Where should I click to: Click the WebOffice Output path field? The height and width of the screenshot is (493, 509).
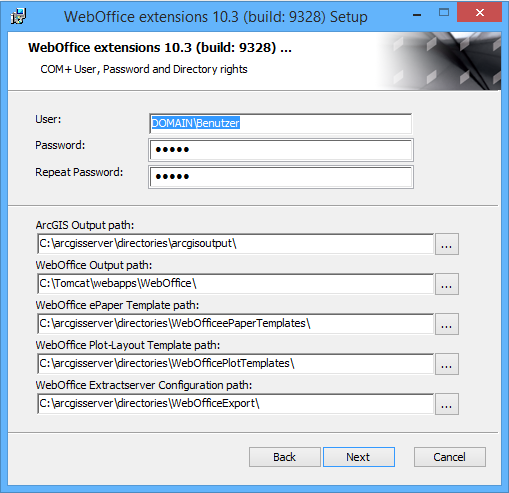point(235,284)
